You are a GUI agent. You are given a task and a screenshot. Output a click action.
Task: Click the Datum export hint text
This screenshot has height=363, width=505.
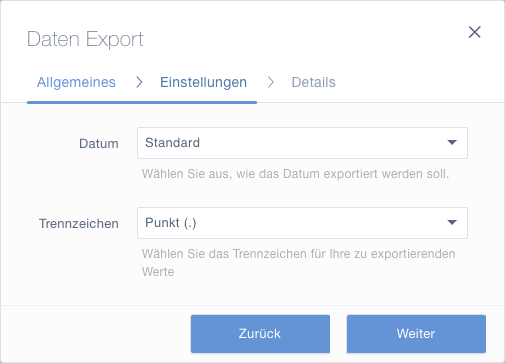tap(295, 174)
